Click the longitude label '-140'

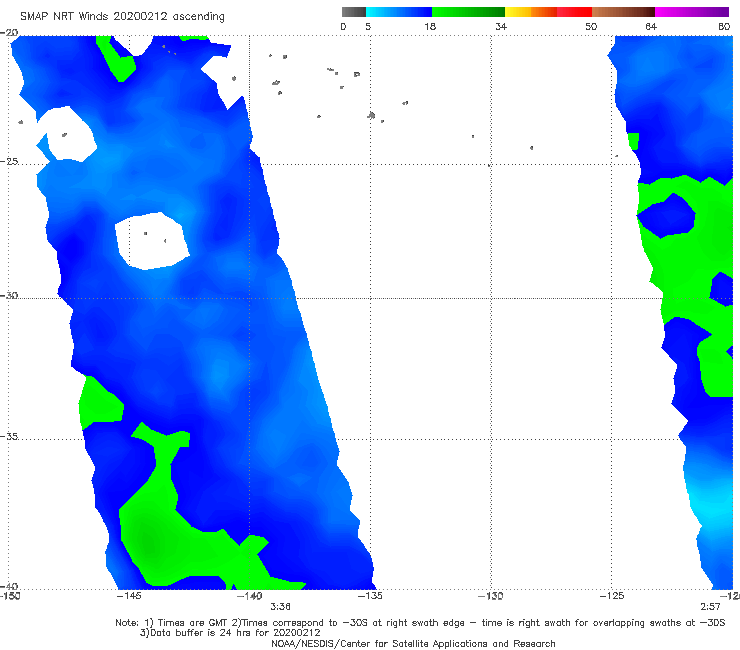pos(249,596)
